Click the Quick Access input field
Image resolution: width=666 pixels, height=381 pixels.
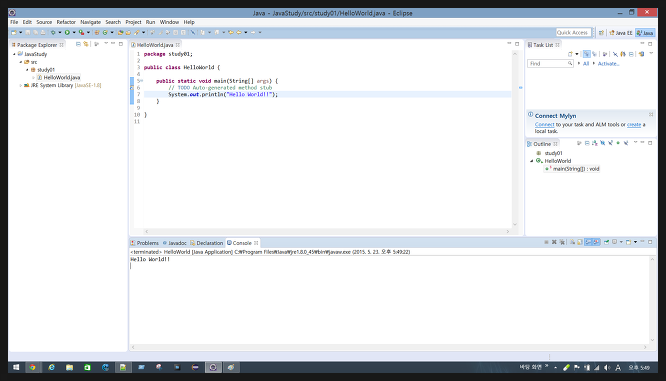coord(573,33)
